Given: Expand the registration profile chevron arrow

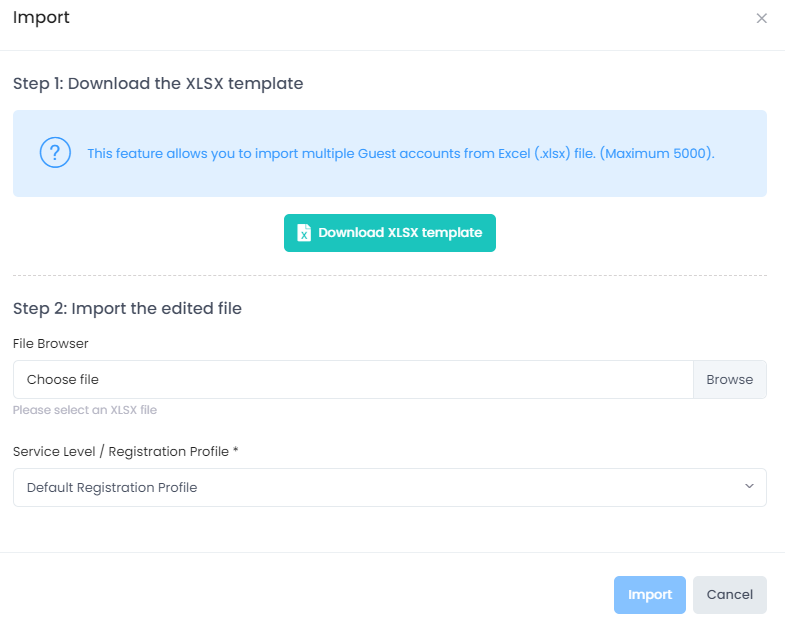Looking at the screenshot, I should click(749, 487).
